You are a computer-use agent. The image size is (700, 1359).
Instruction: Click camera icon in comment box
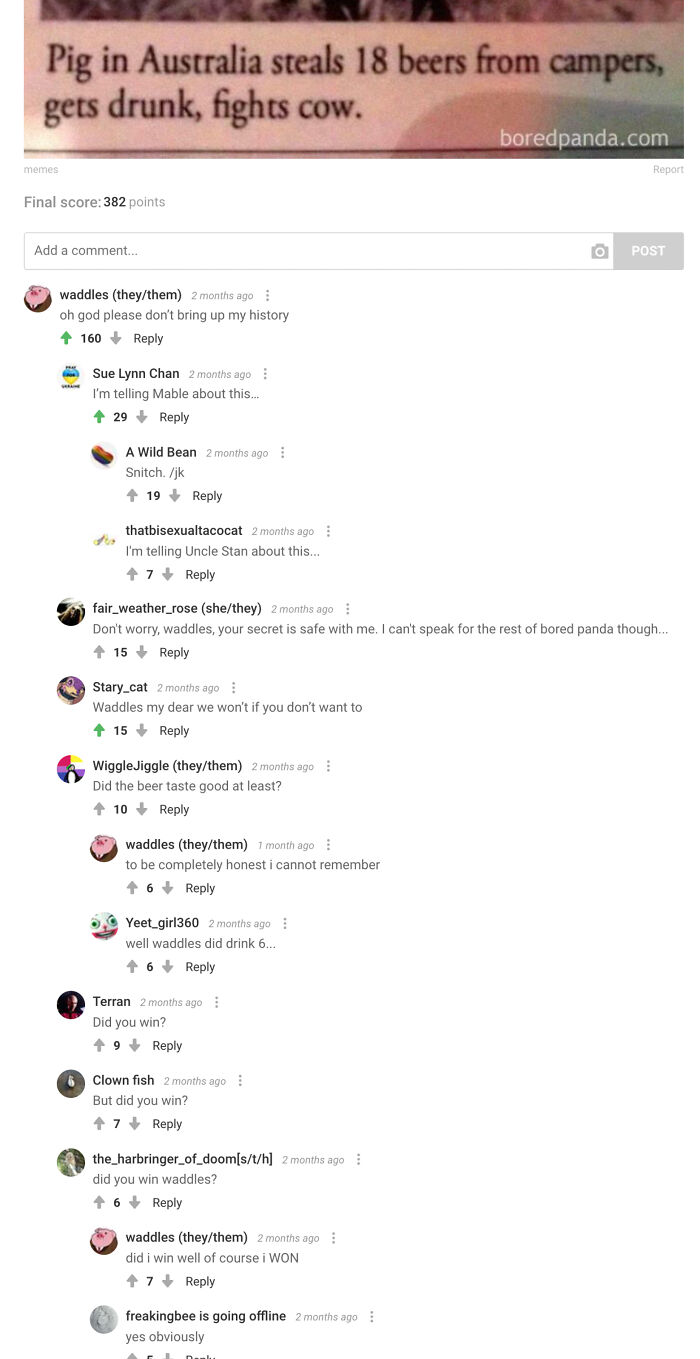click(600, 251)
